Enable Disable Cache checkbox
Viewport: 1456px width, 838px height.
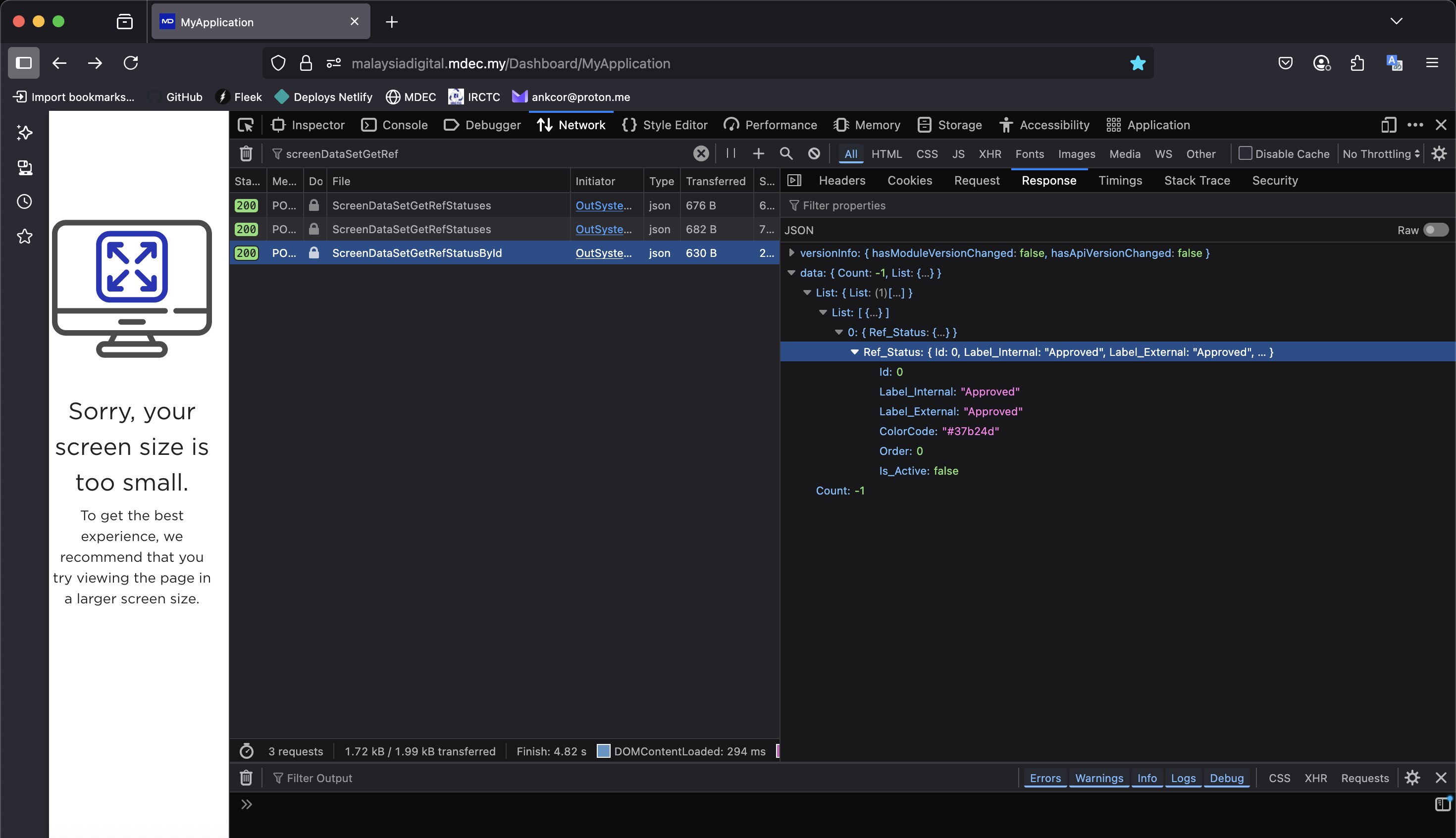point(1245,153)
